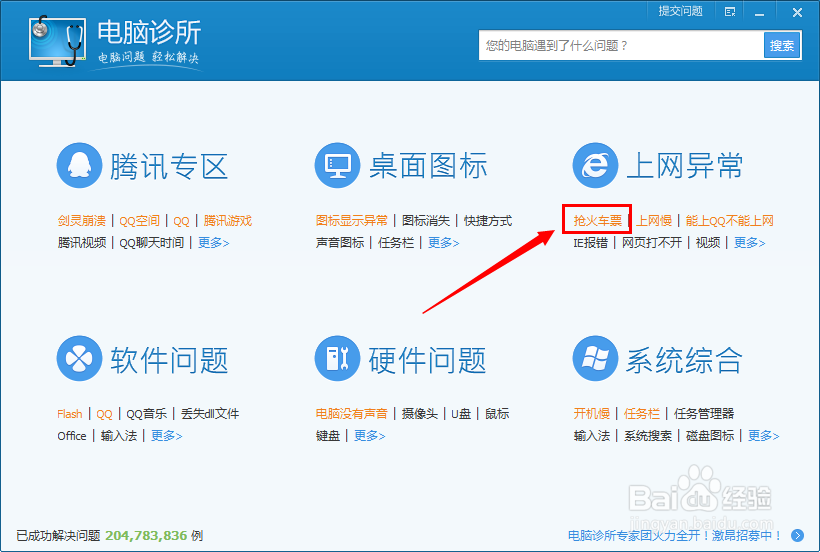This screenshot has width=820, height=552.
Task: Select the 声音图标 link
Action: (x=340, y=243)
